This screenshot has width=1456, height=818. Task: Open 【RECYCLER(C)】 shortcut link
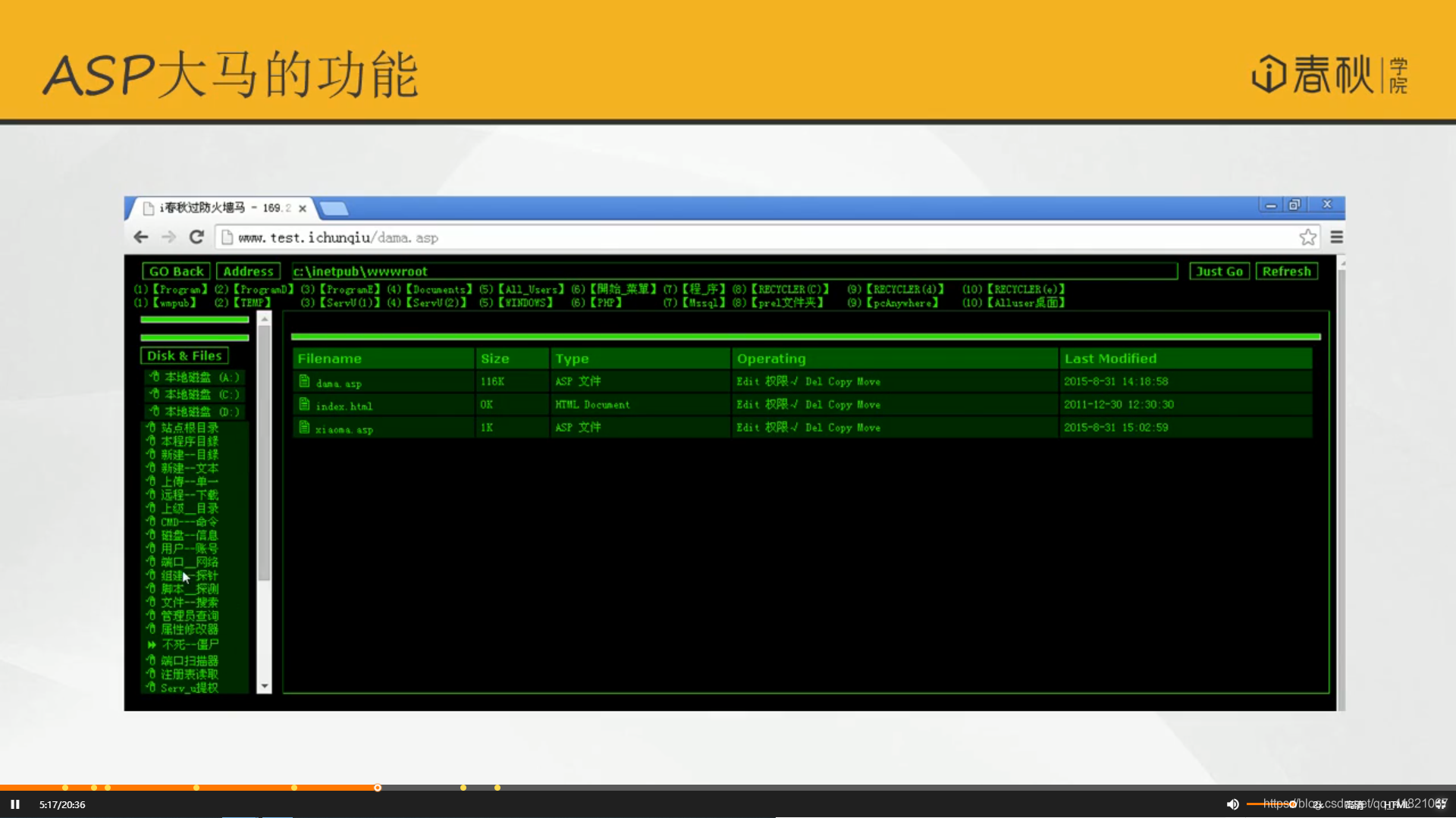pos(789,290)
